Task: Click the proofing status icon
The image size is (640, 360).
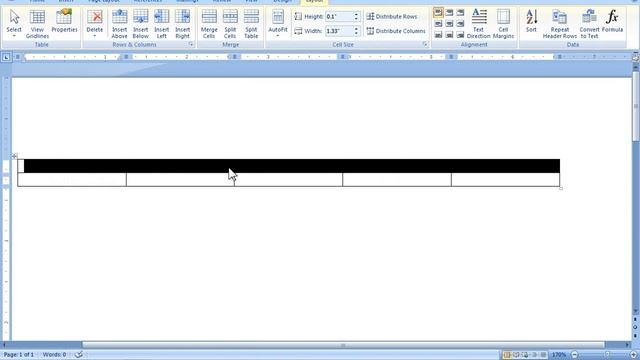Action: click(x=79, y=355)
